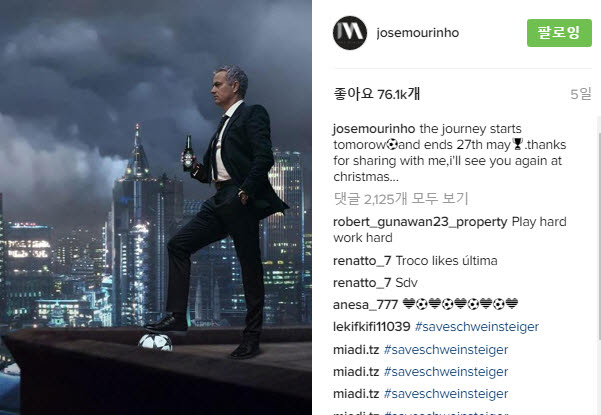Image resolution: width=601 pixels, height=415 pixels.
Task: Visit renatto_7 profile from Sdv comment
Action: click(362, 283)
